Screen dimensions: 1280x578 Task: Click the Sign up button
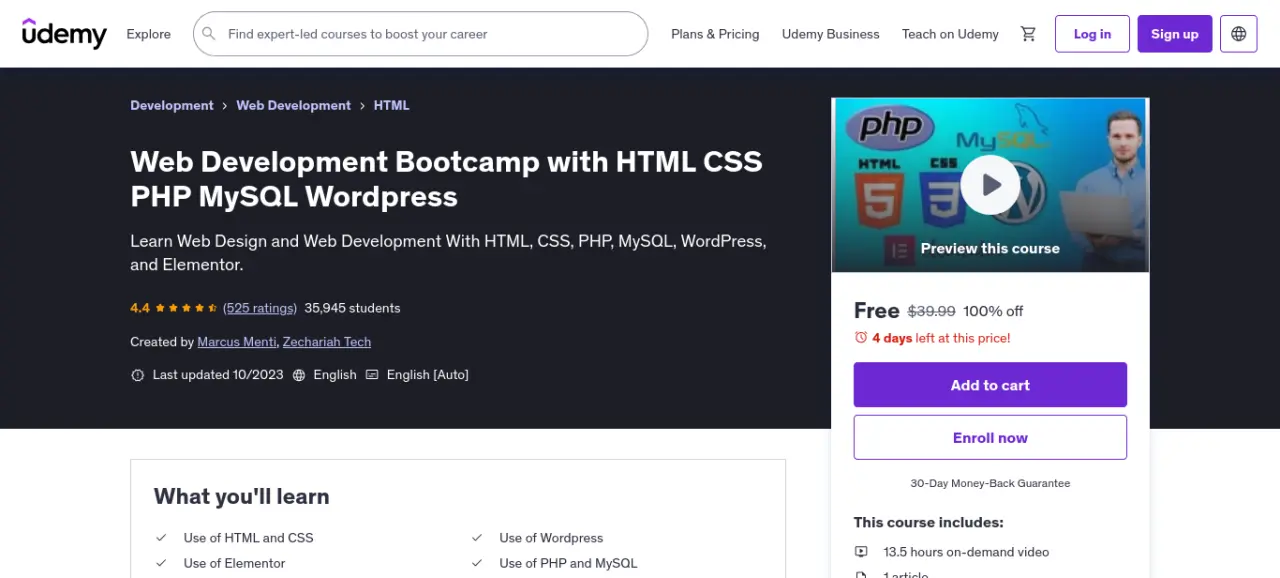pos(1174,34)
